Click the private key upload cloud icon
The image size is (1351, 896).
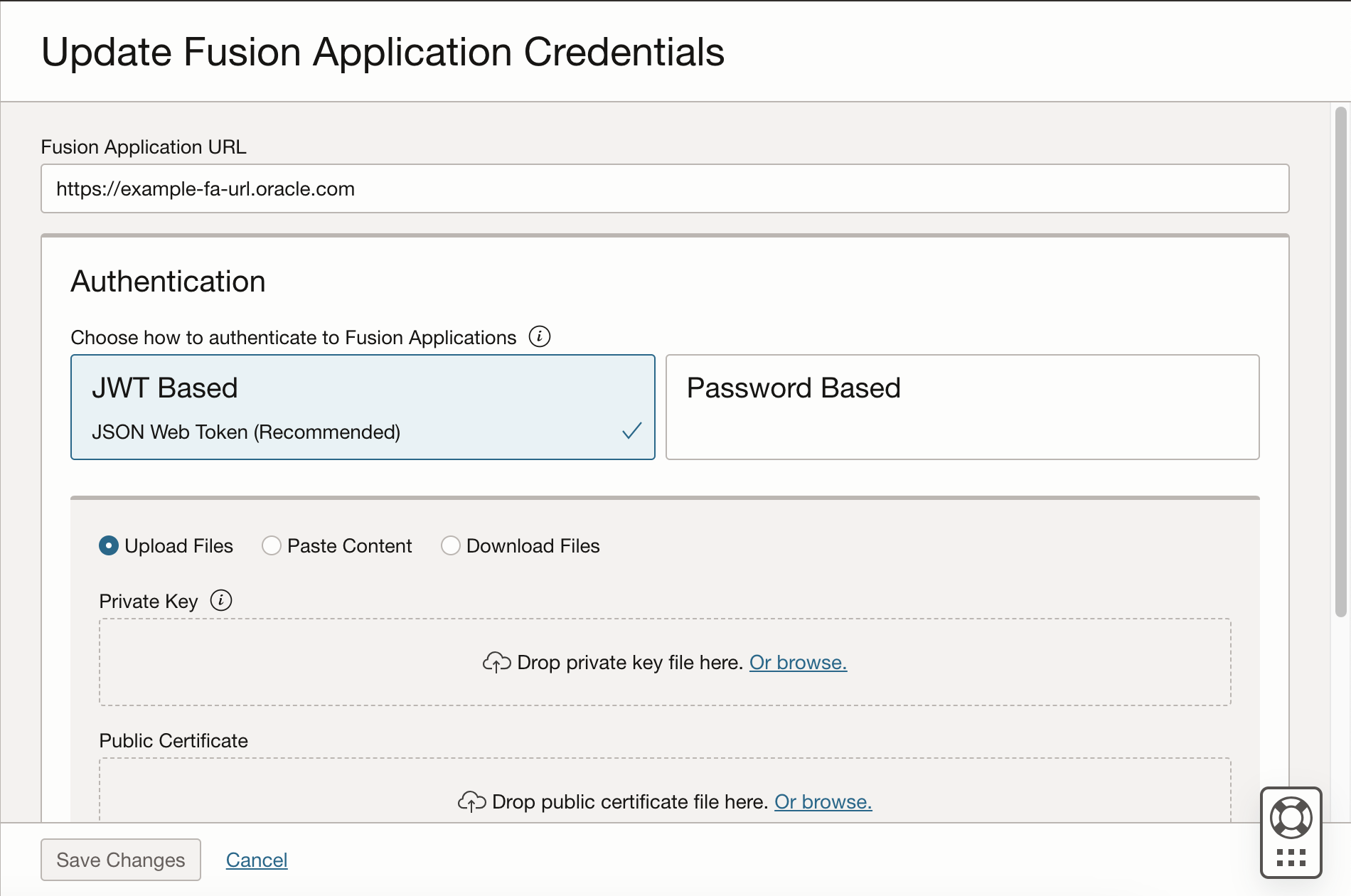click(x=496, y=662)
